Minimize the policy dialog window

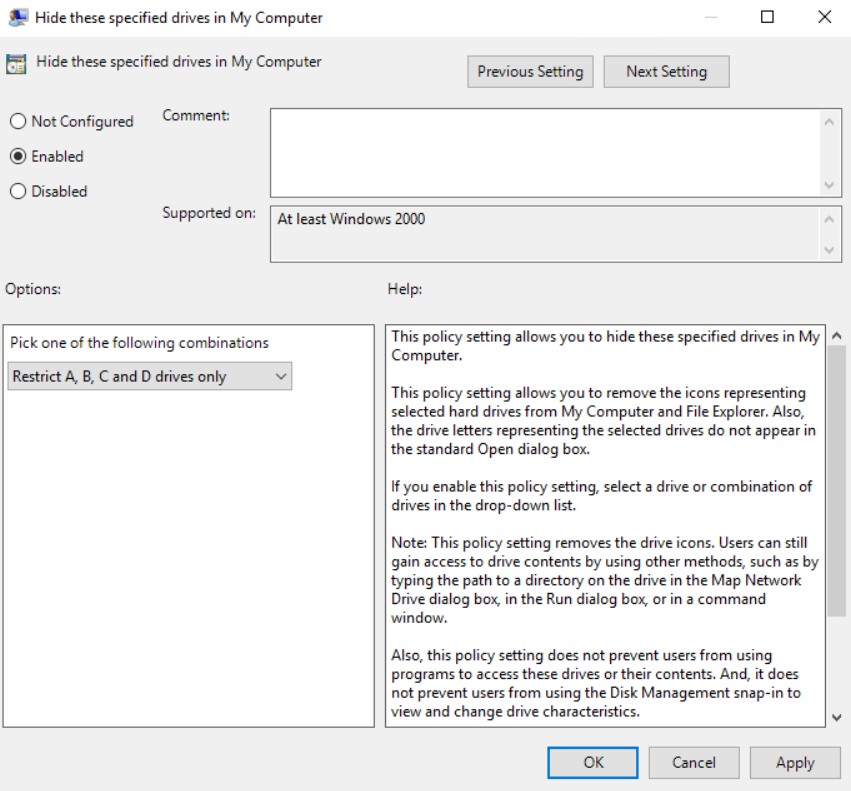coord(711,17)
